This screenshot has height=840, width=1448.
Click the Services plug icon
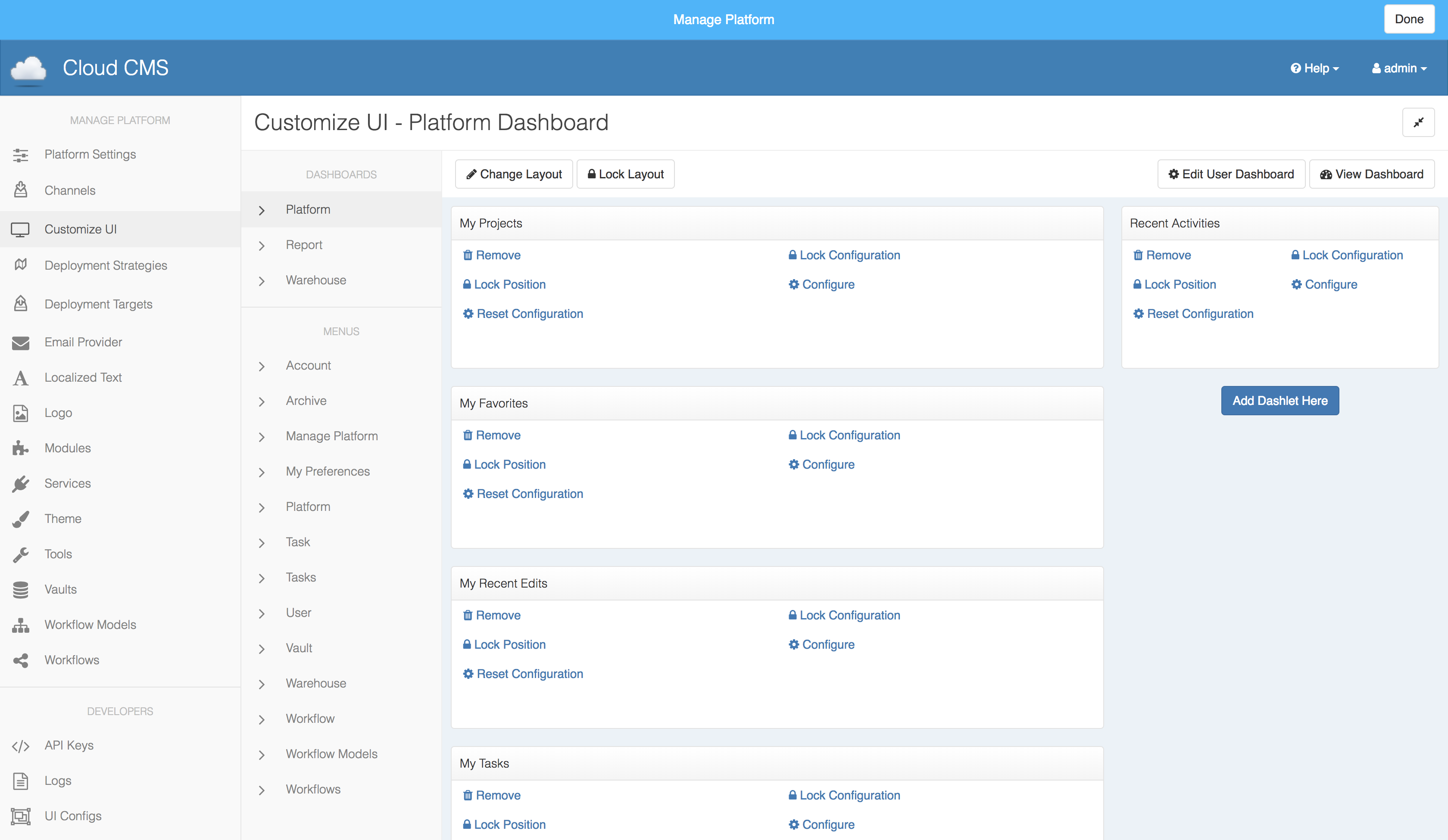[x=21, y=483]
